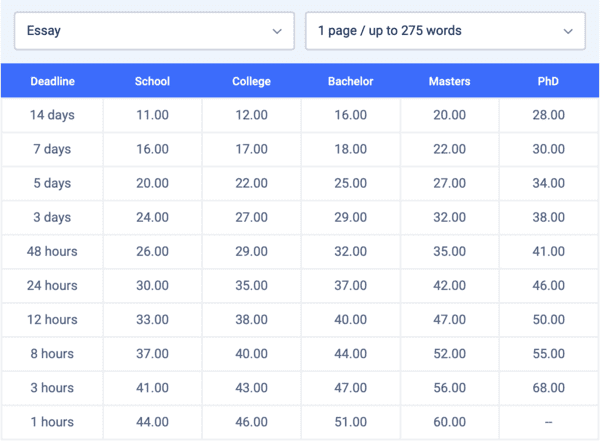Click the chevron arrow in Essay selector
The height and width of the screenshot is (441, 600).
click(x=277, y=31)
